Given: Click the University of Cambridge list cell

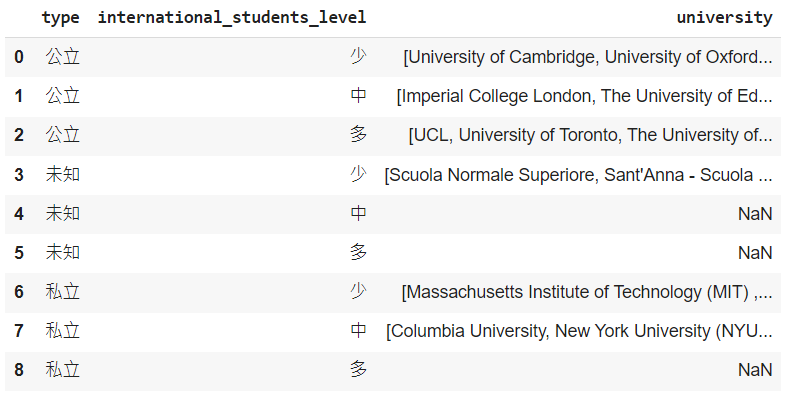Looking at the screenshot, I should 588,57.
